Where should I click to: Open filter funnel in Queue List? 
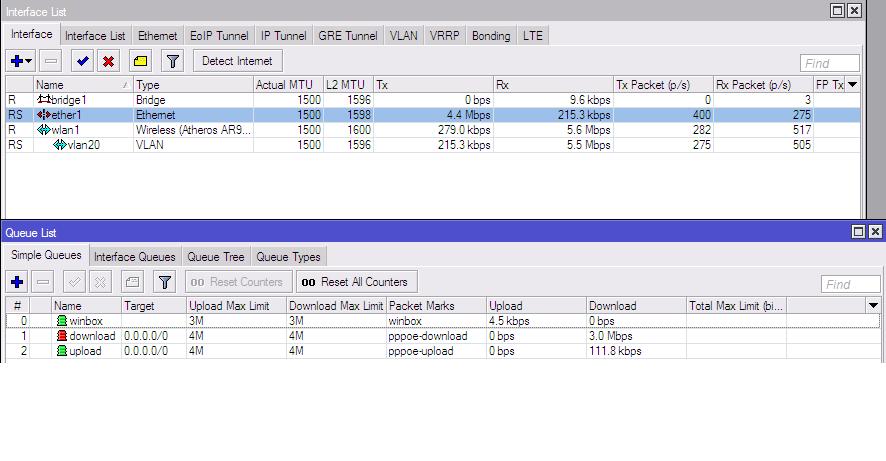pyautogui.click(x=164, y=282)
